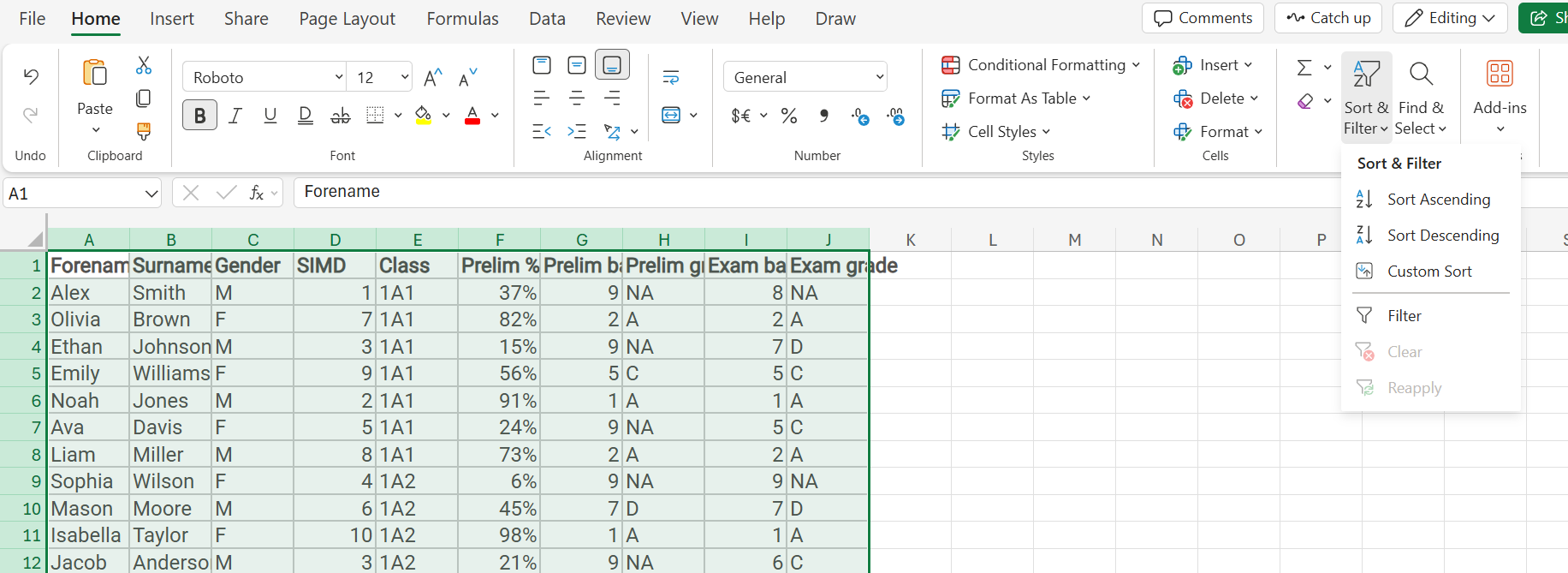1568x573 pixels.
Task: Click the Undo arrow icon
Action: (31, 77)
